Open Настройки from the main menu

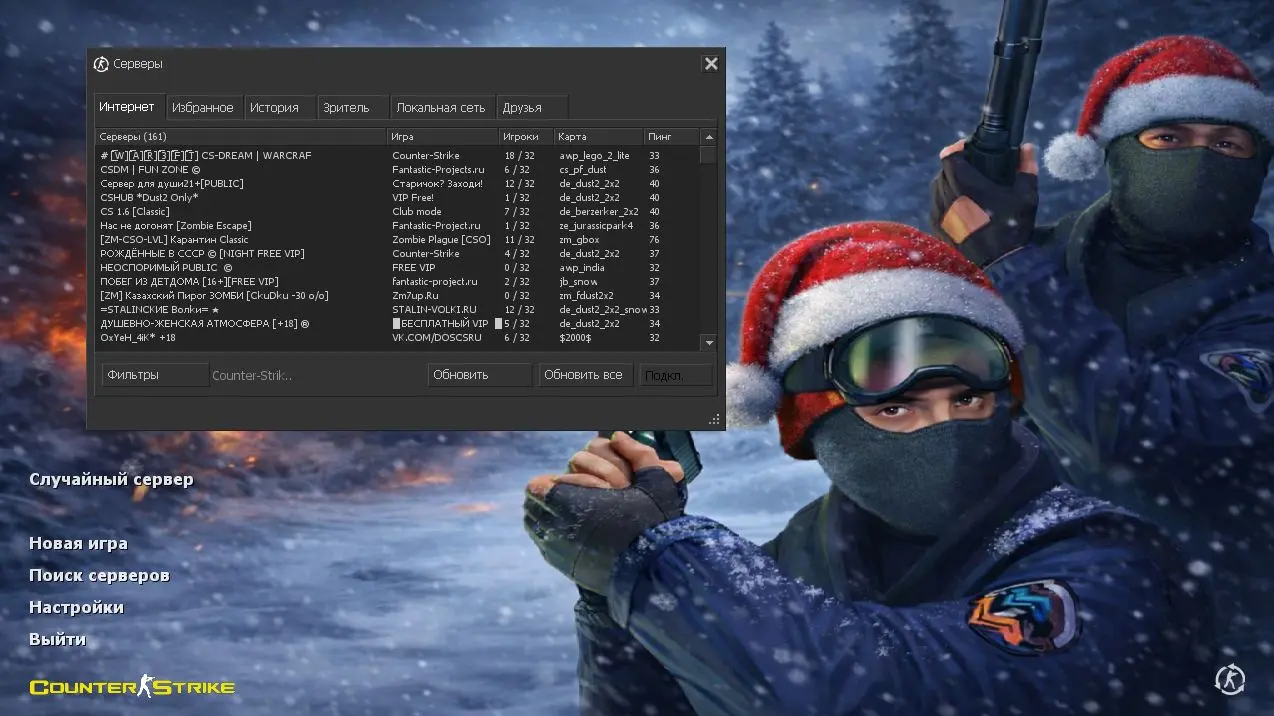(76, 607)
